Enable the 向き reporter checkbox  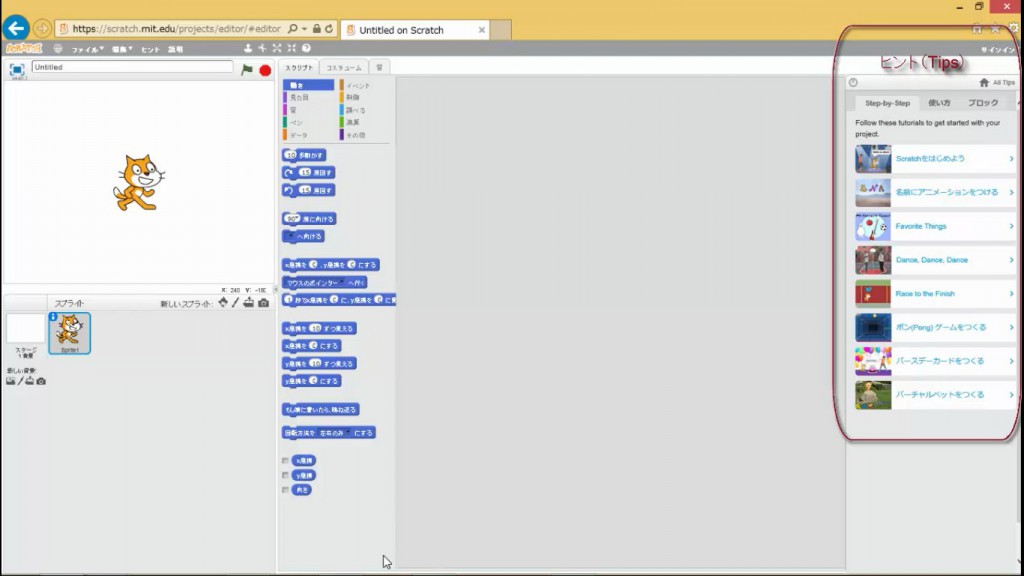[x=285, y=490]
